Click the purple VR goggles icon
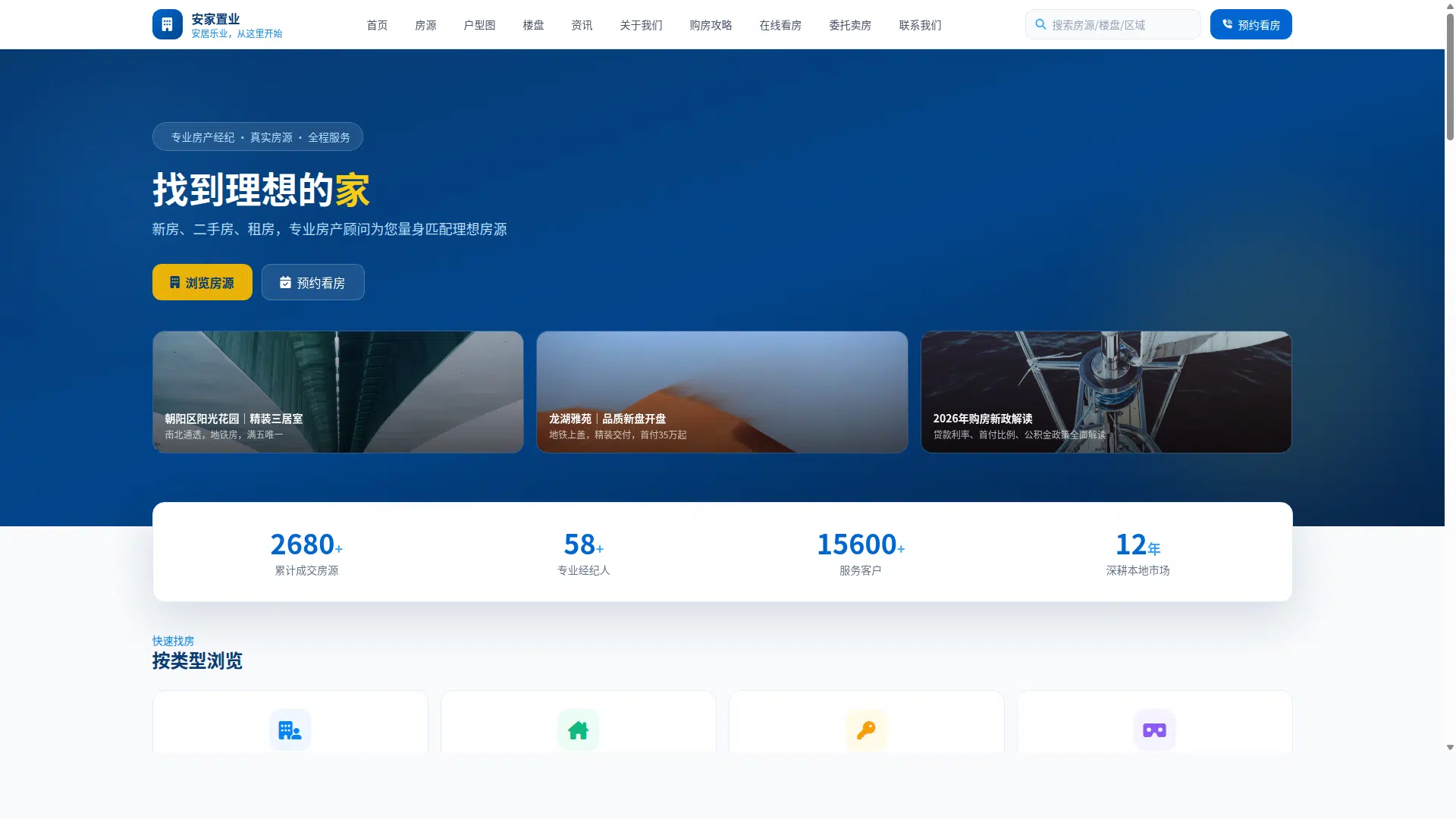 1154,730
